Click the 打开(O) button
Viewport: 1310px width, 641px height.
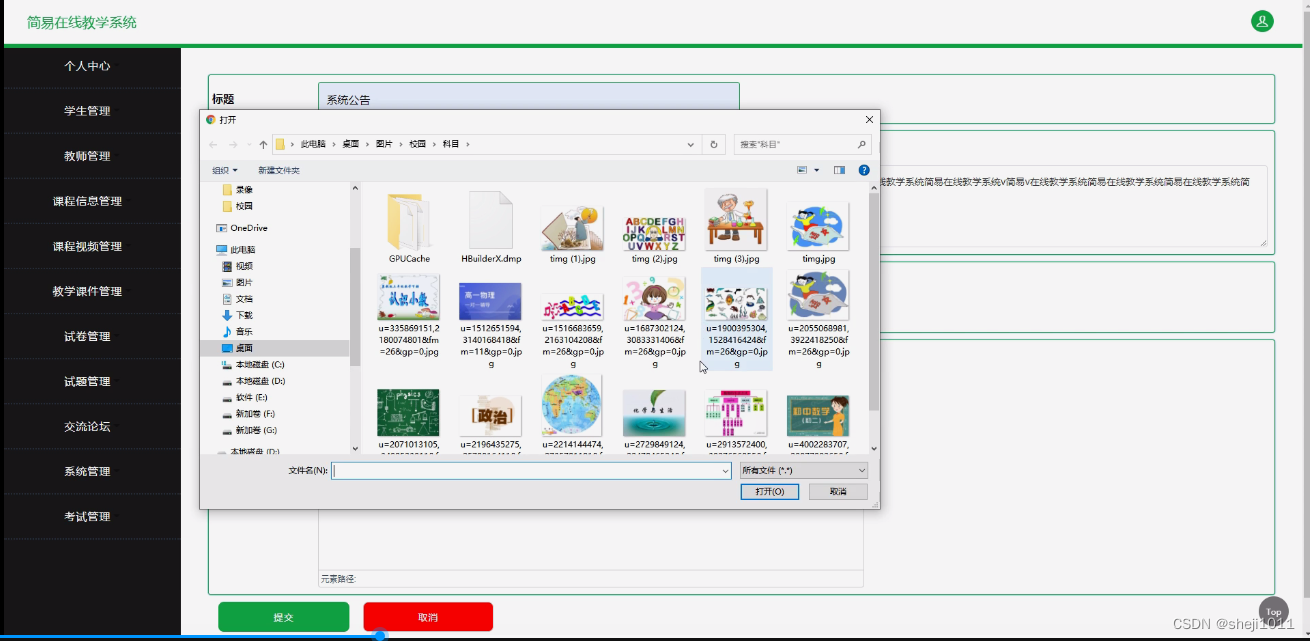pyautogui.click(x=770, y=491)
